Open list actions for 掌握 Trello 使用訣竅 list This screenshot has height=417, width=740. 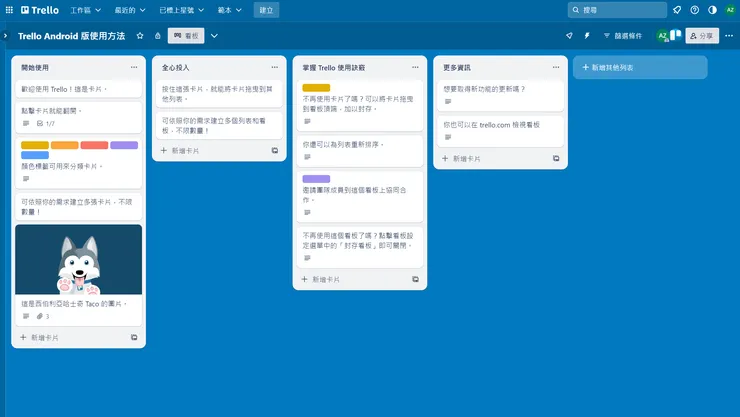415,67
